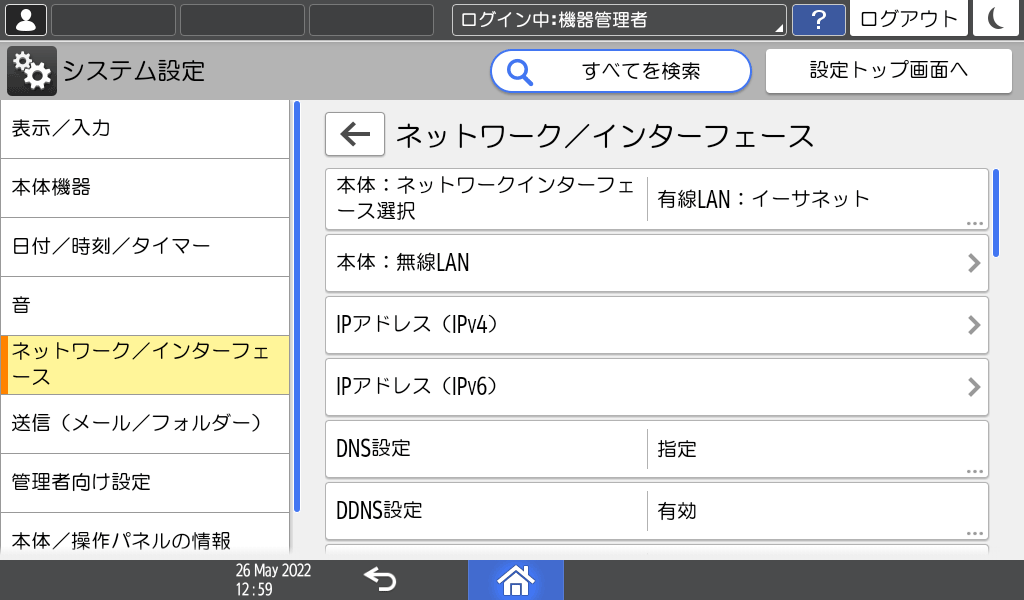Tap the back arrow in the bottom bar
1024x600 pixels.
pyautogui.click(x=382, y=579)
